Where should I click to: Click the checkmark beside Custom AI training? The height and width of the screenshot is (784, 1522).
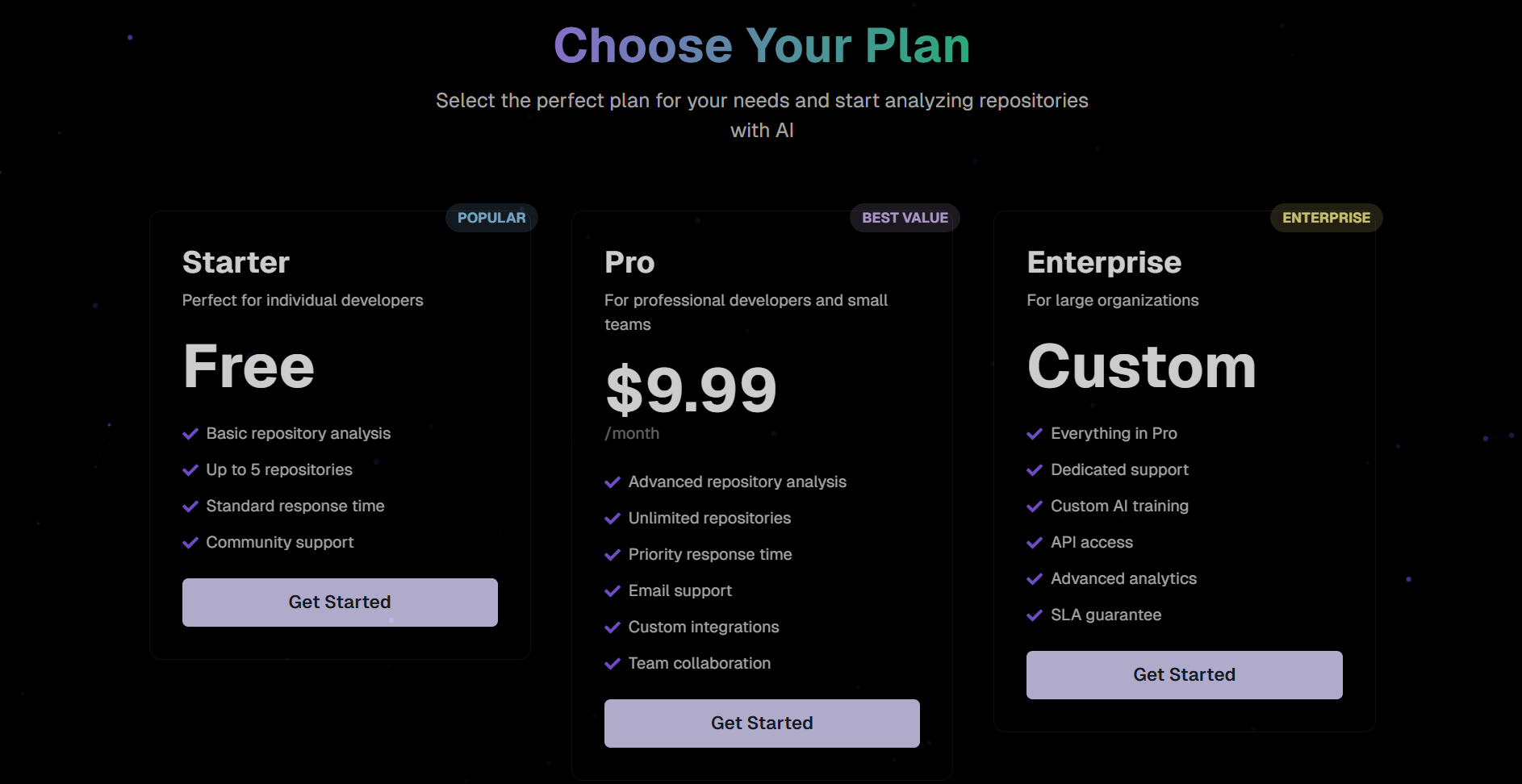coord(1035,507)
